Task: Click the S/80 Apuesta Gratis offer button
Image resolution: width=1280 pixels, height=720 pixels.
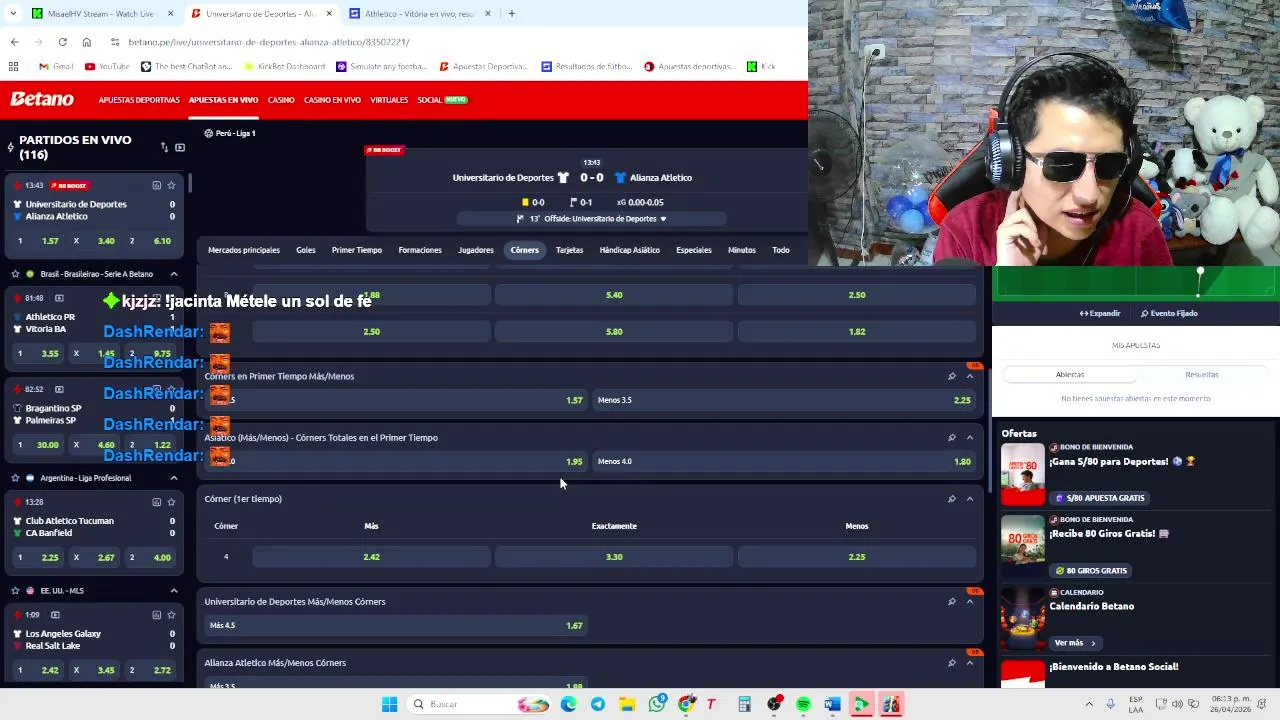Action: pyautogui.click(x=1100, y=498)
